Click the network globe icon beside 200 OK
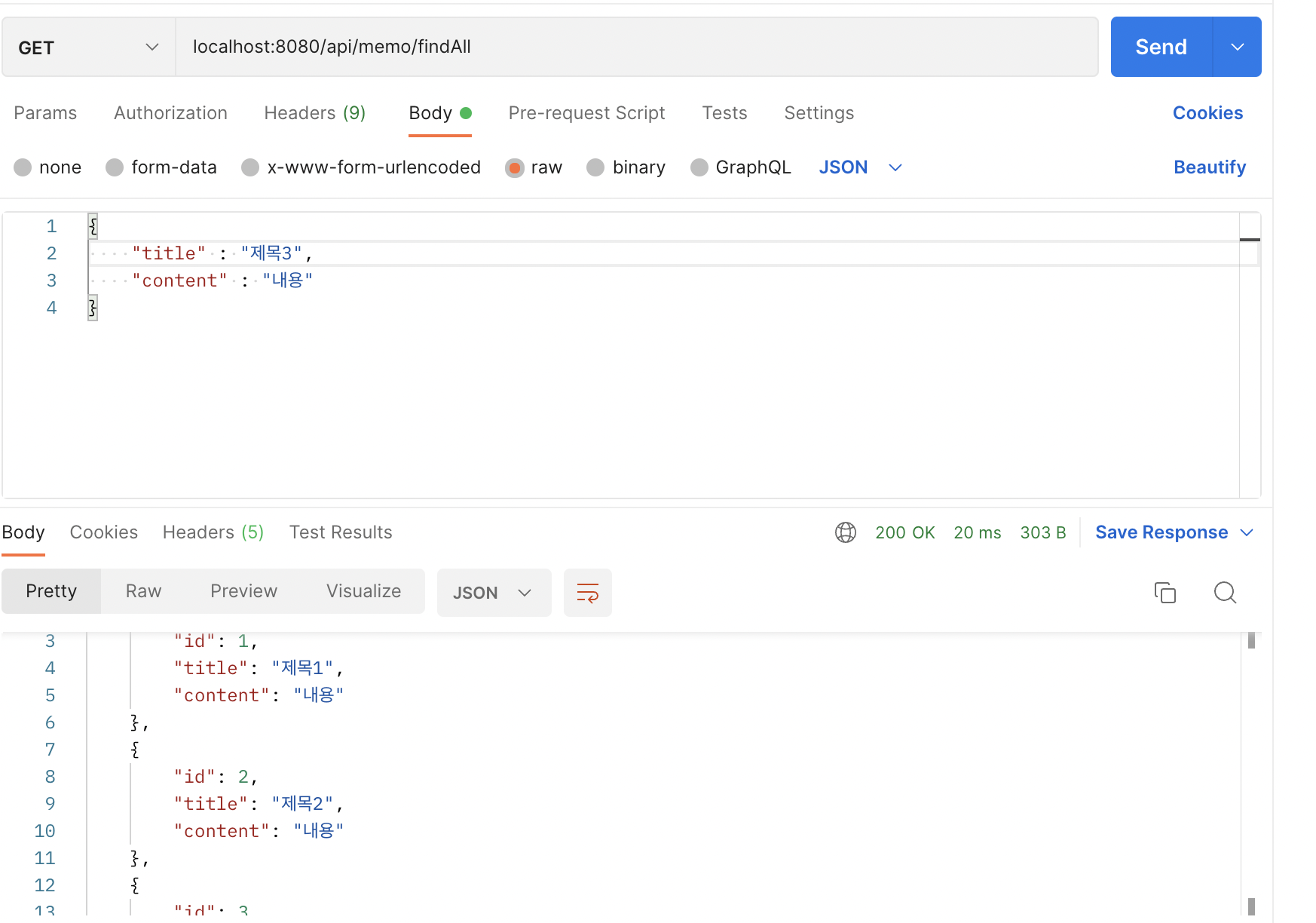Screen dimensions: 1316x923 846,532
